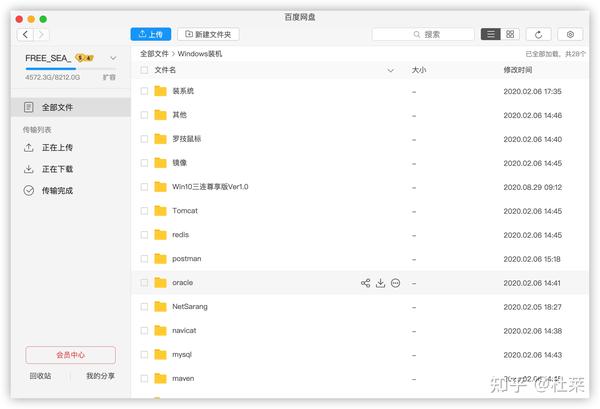Check the redis folder checkbox
The image size is (600, 409).
coord(144,235)
